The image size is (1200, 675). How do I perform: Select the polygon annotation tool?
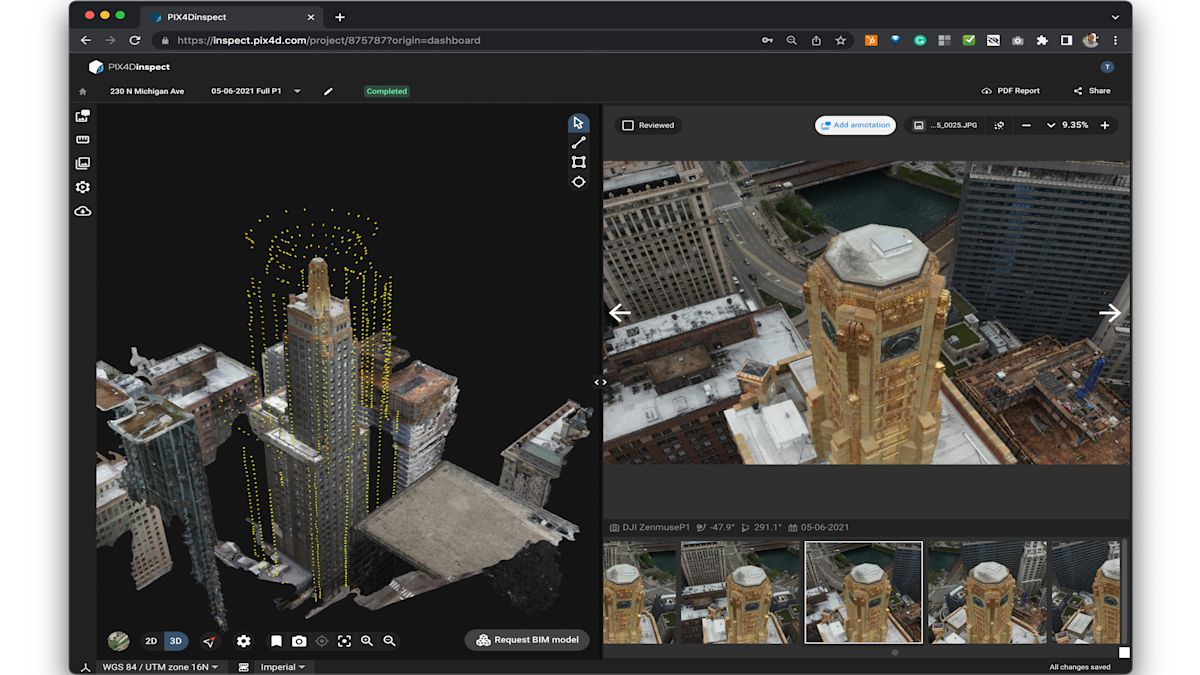coord(578,182)
